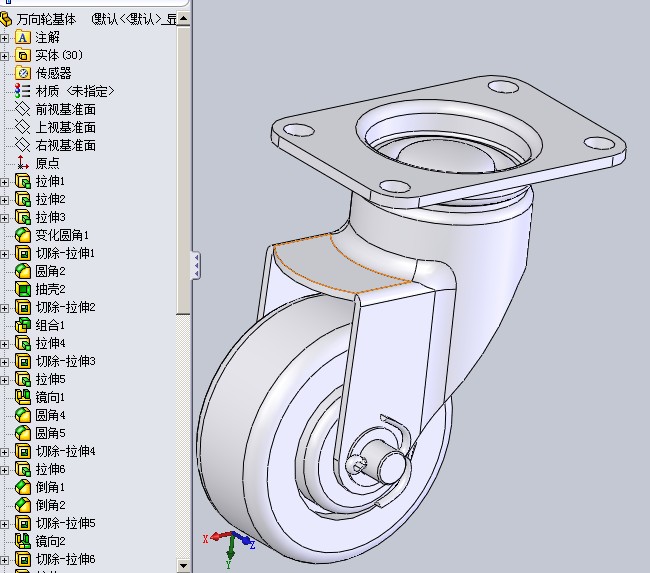Viewport: 650px width, 573px height.
Task: Select the 切除-拉伸1 feature label
Action: point(65,253)
